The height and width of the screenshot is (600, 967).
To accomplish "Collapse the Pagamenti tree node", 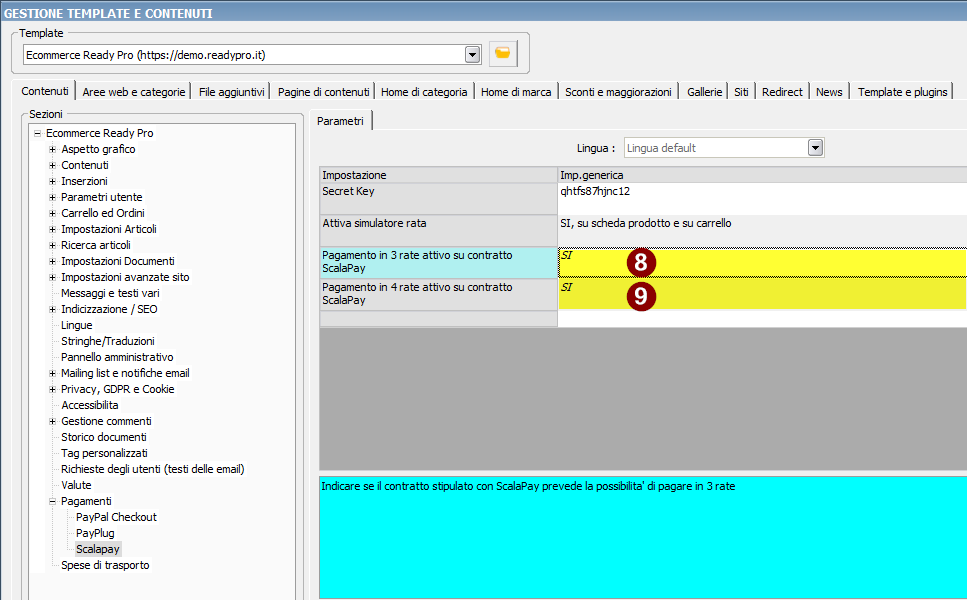I will tap(53, 501).
